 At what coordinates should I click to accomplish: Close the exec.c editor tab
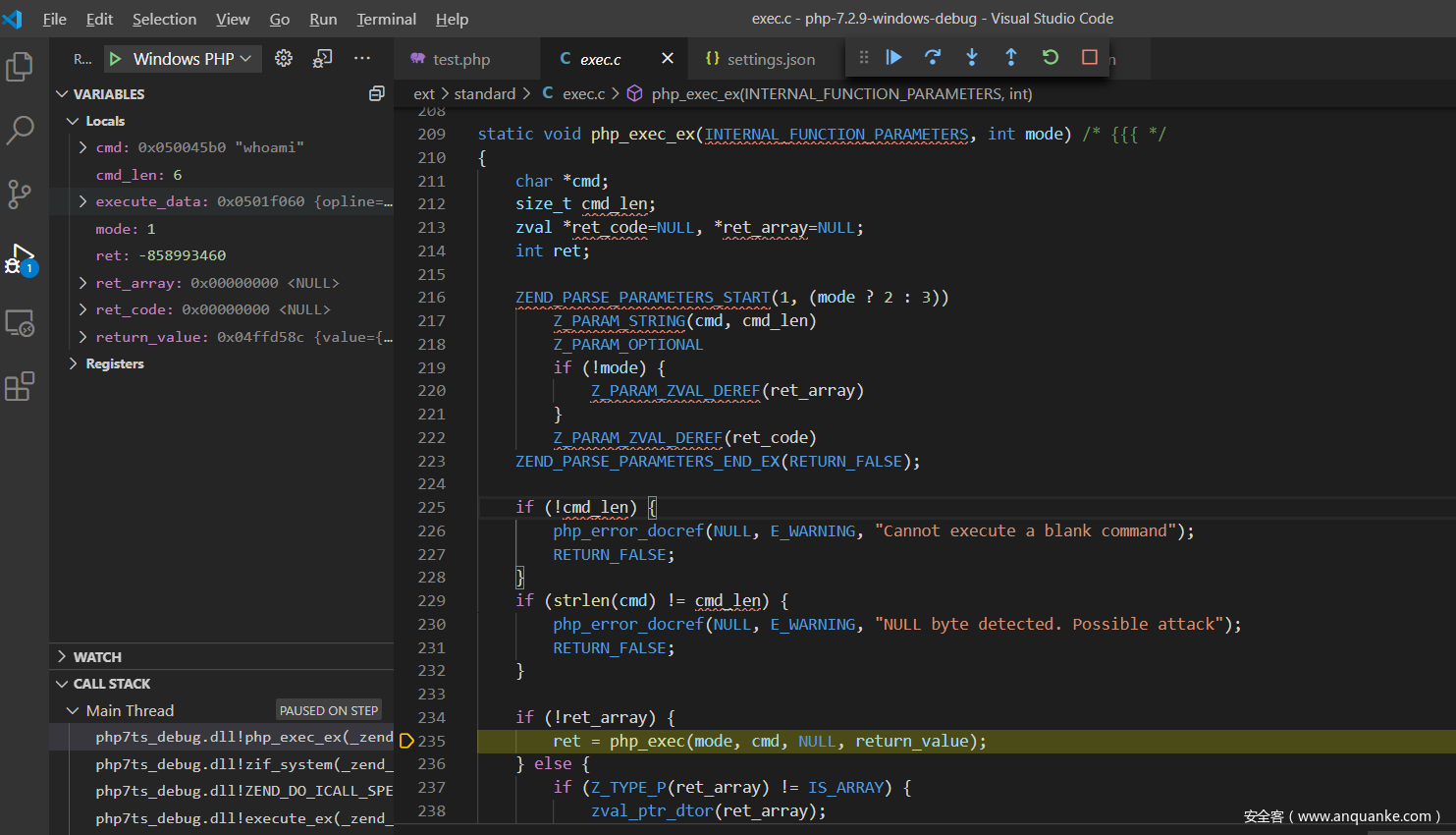point(668,59)
